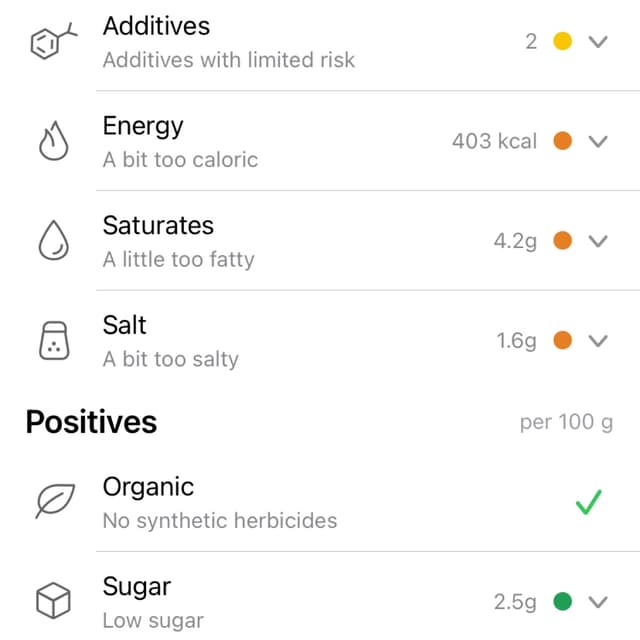Tap the 'per 100 g' label

coord(566,422)
